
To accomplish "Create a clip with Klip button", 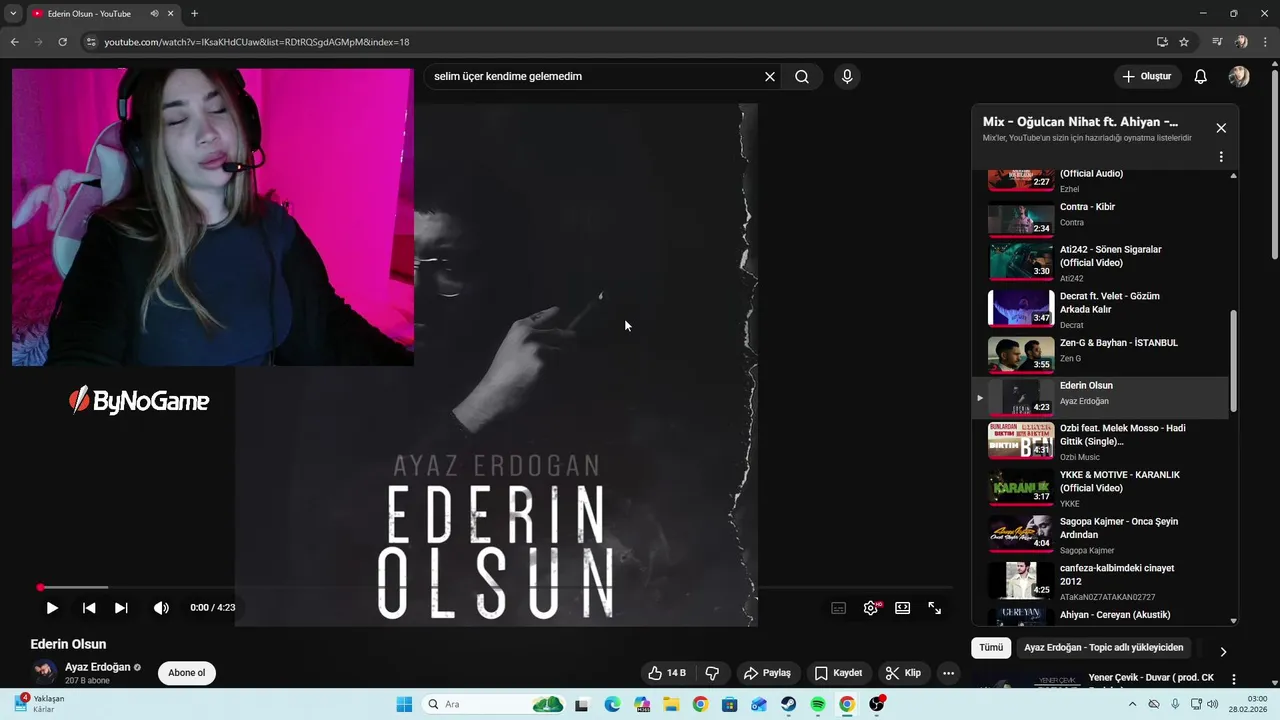I will 903,673.
